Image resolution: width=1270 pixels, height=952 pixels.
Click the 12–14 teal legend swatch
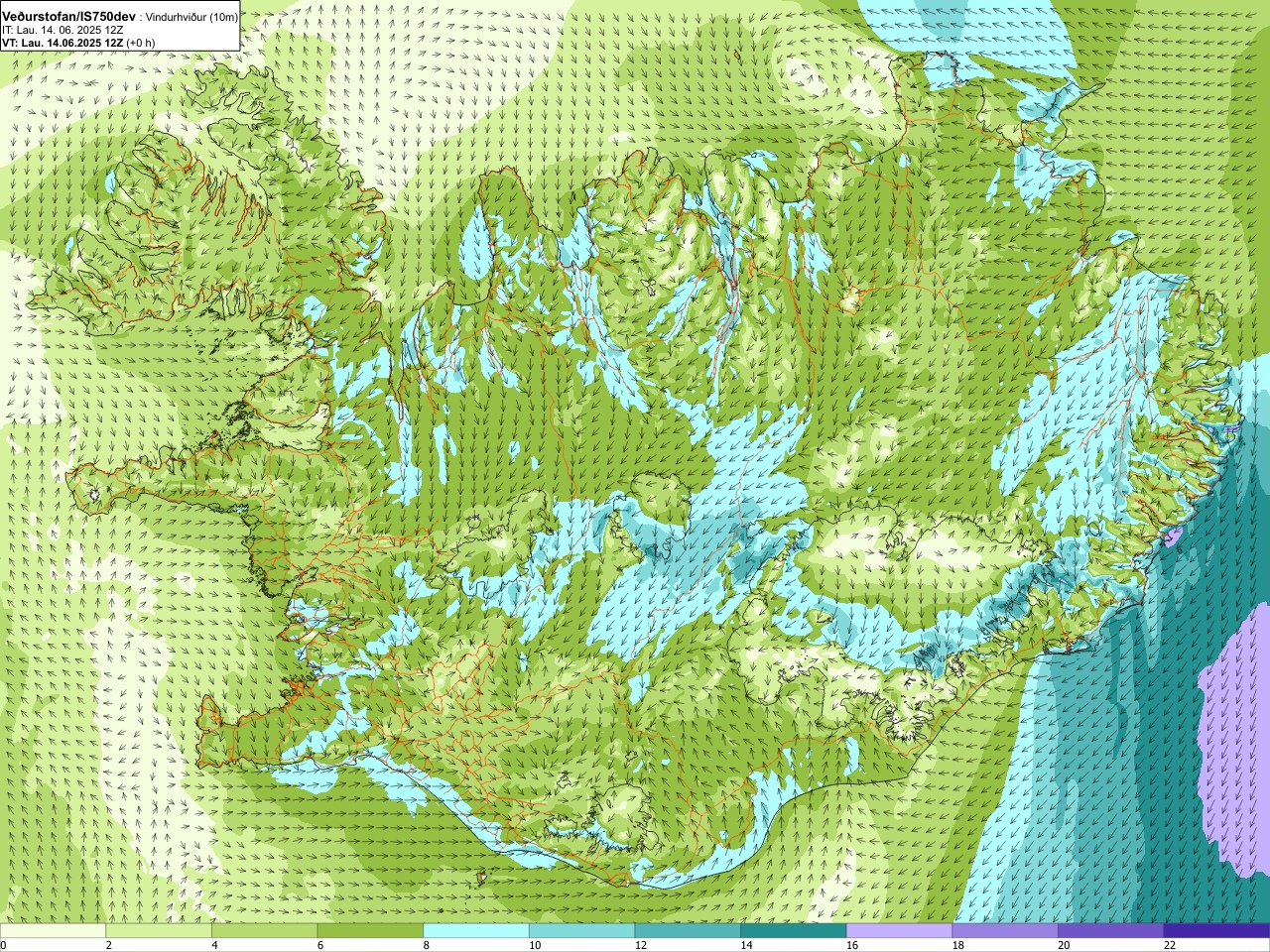[x=688, y=931]
